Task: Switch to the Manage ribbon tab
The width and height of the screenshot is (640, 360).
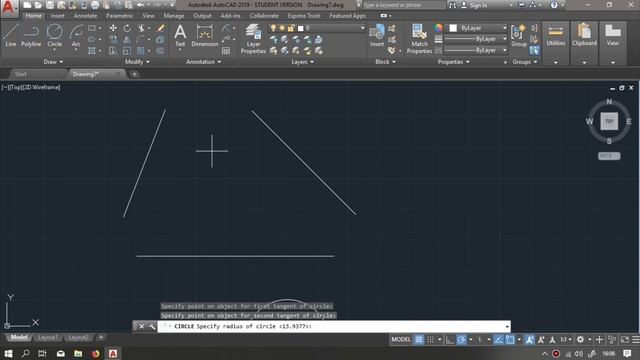Action: [173, 16]
